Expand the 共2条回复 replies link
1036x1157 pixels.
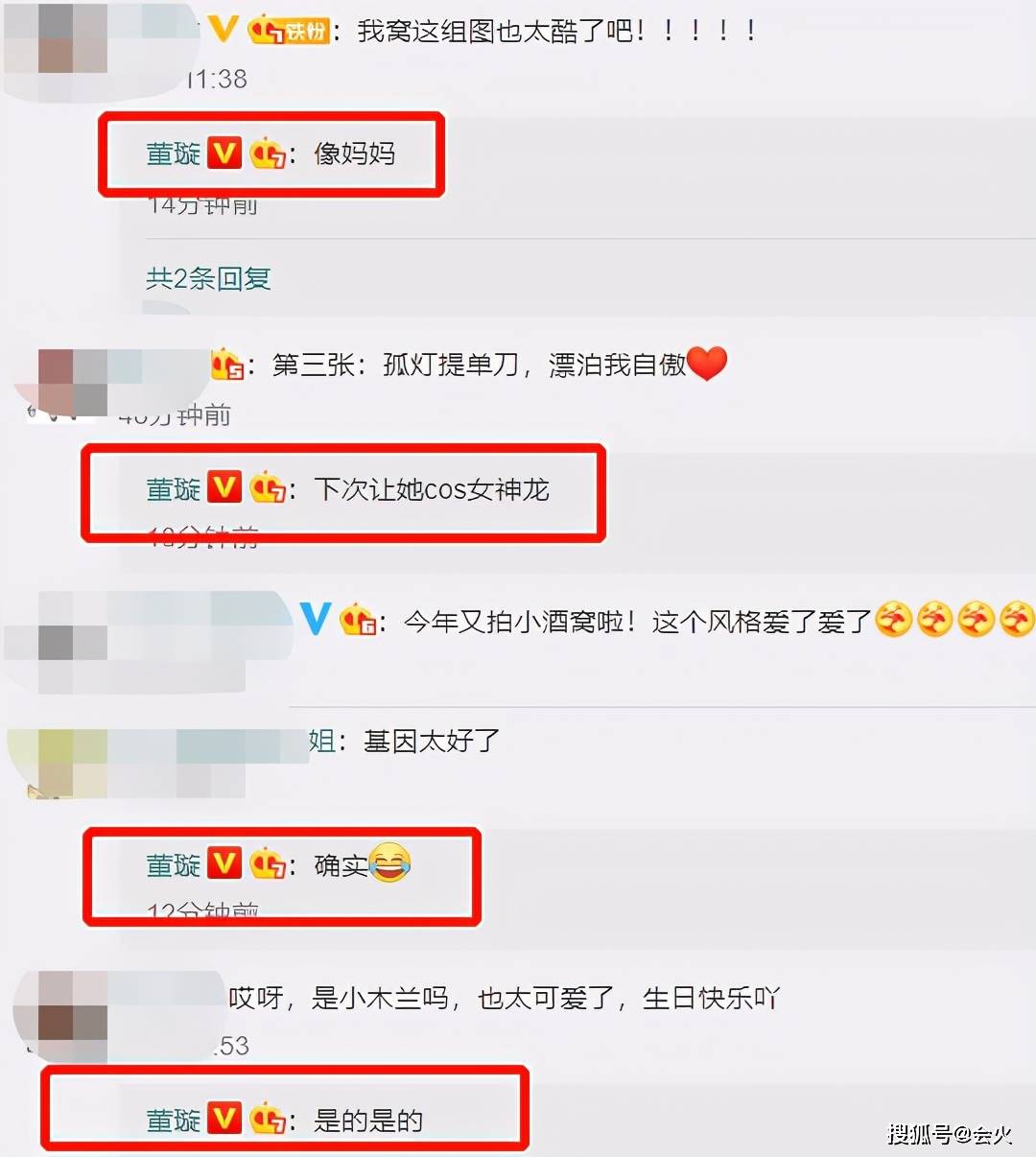tap(208, 278)
